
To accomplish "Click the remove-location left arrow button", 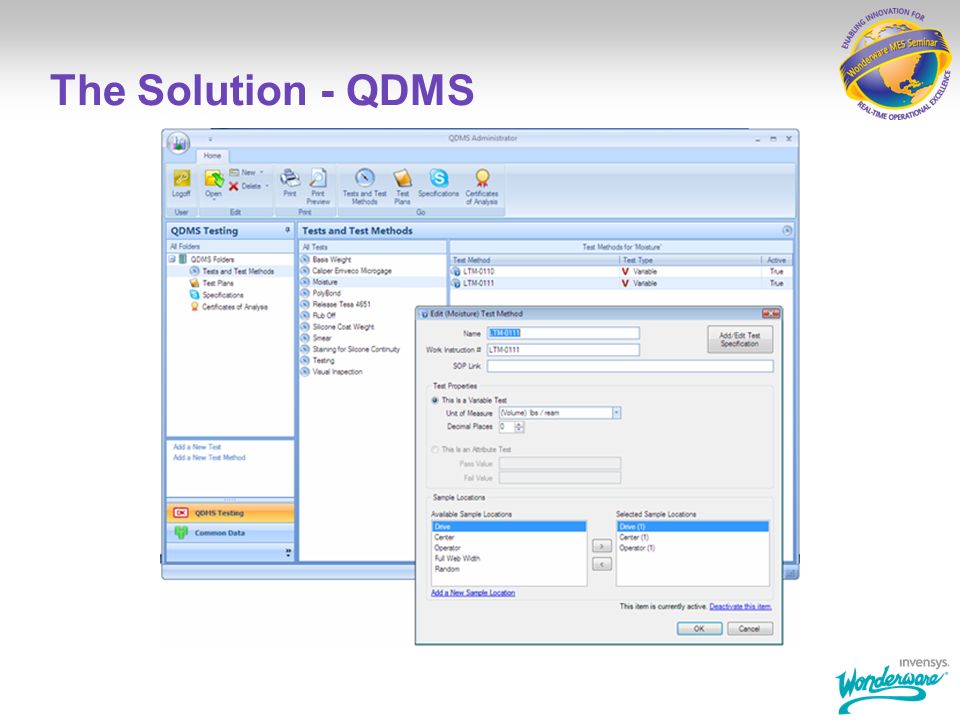I will 602,564.
